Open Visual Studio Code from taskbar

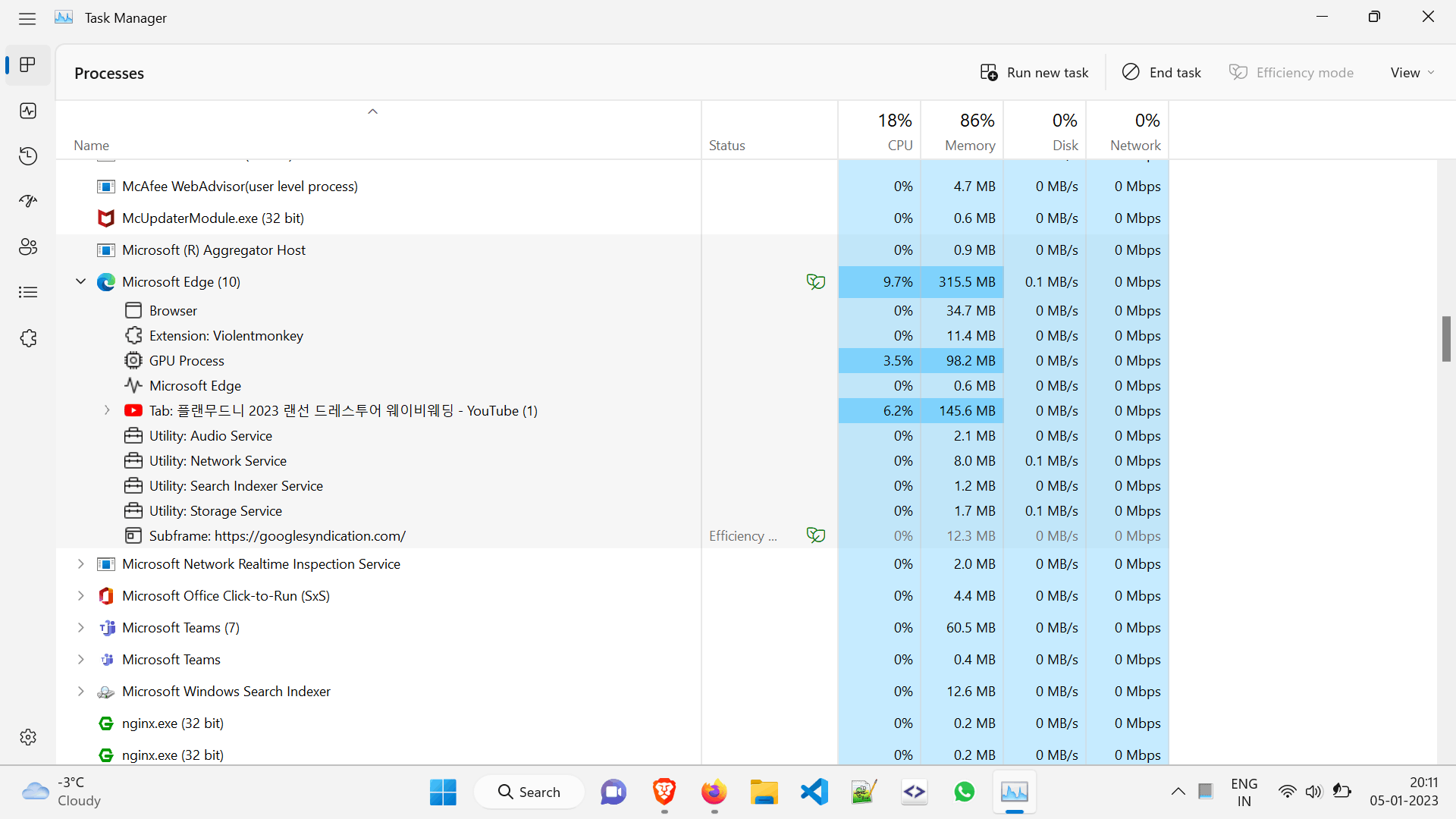coord(814,792)
